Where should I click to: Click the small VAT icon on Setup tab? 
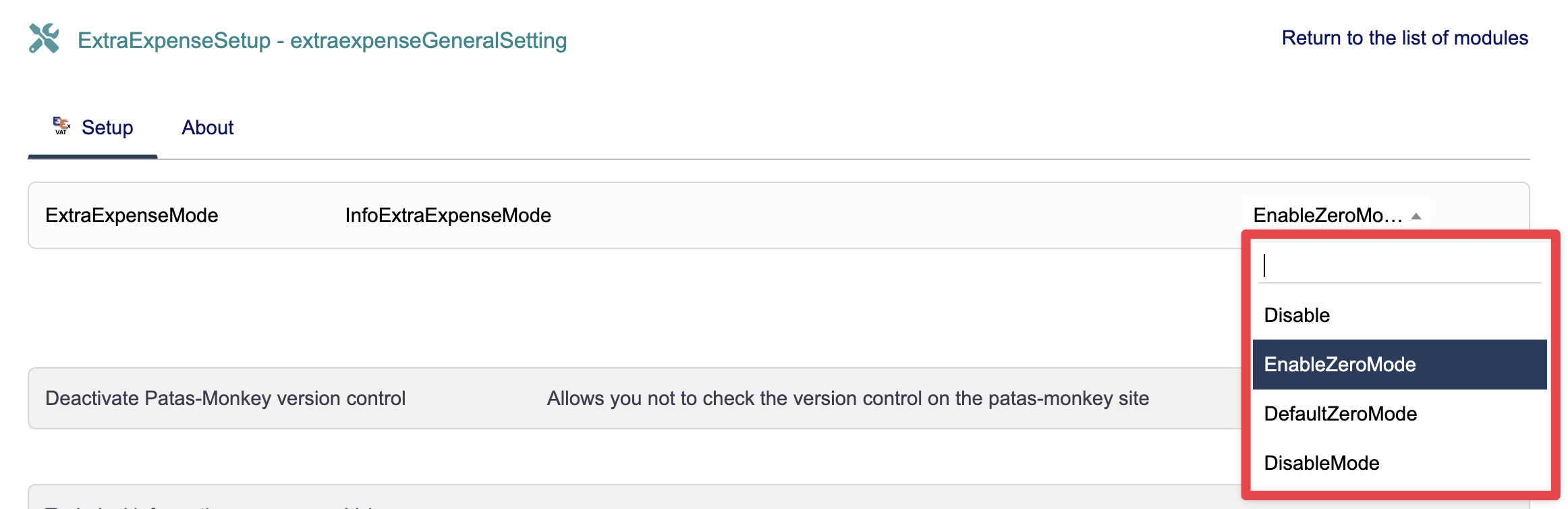click(61, 126)
